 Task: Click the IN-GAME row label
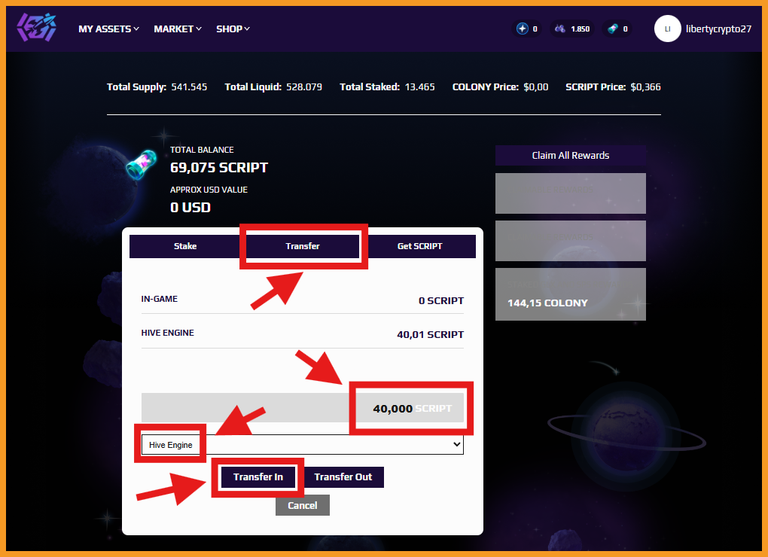[159, 299]
